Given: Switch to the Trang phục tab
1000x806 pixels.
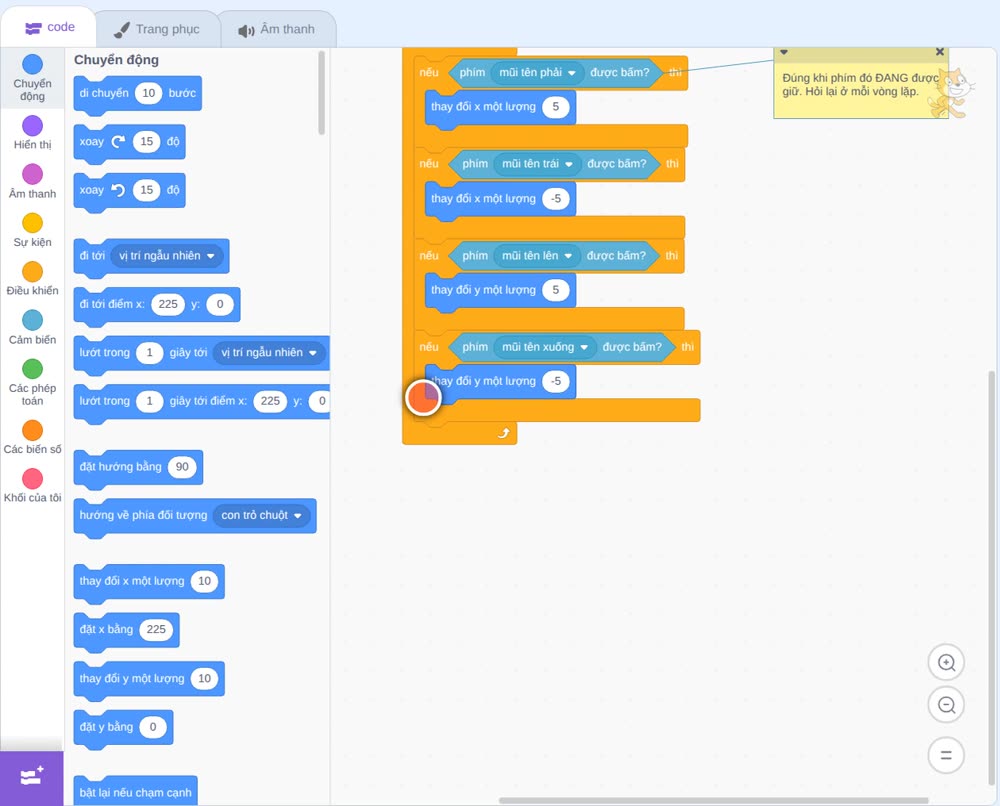Looking at the screenshot, I should tap(157, 29).
